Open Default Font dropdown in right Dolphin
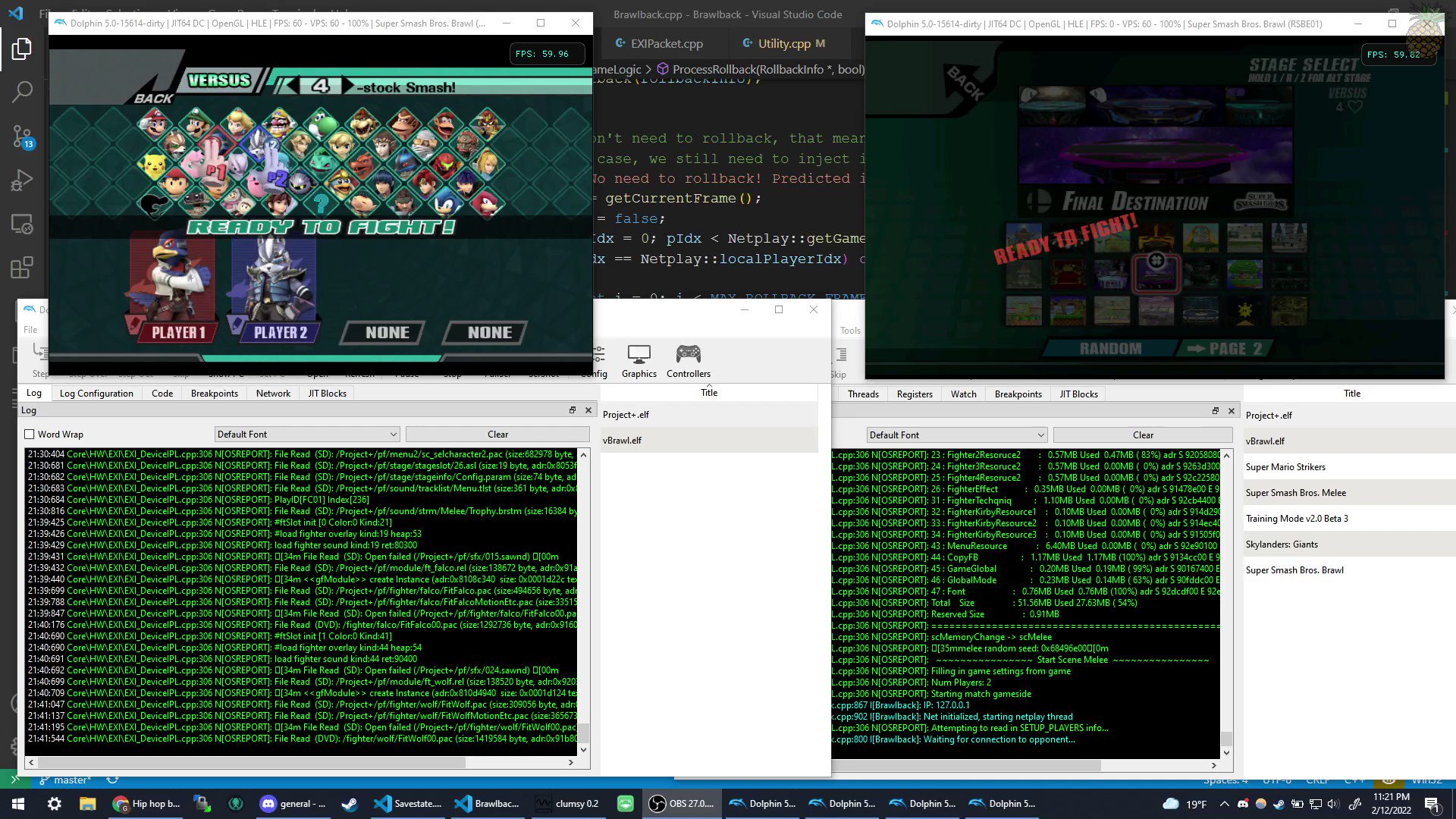 pos(957,435)
